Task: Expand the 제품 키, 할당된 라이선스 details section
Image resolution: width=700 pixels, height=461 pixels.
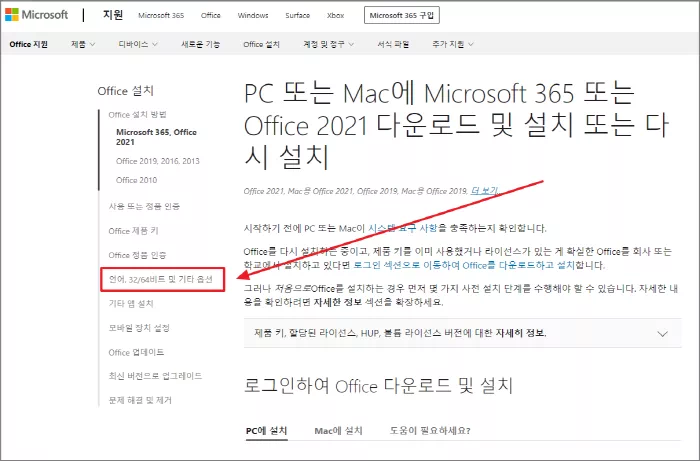Action: 462,333
